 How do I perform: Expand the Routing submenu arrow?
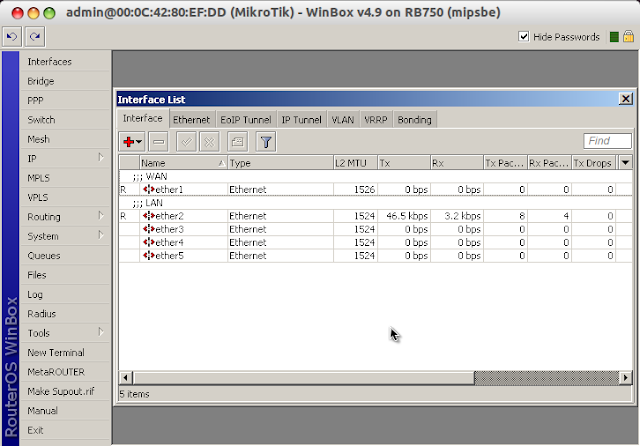(x=101, y=216)
